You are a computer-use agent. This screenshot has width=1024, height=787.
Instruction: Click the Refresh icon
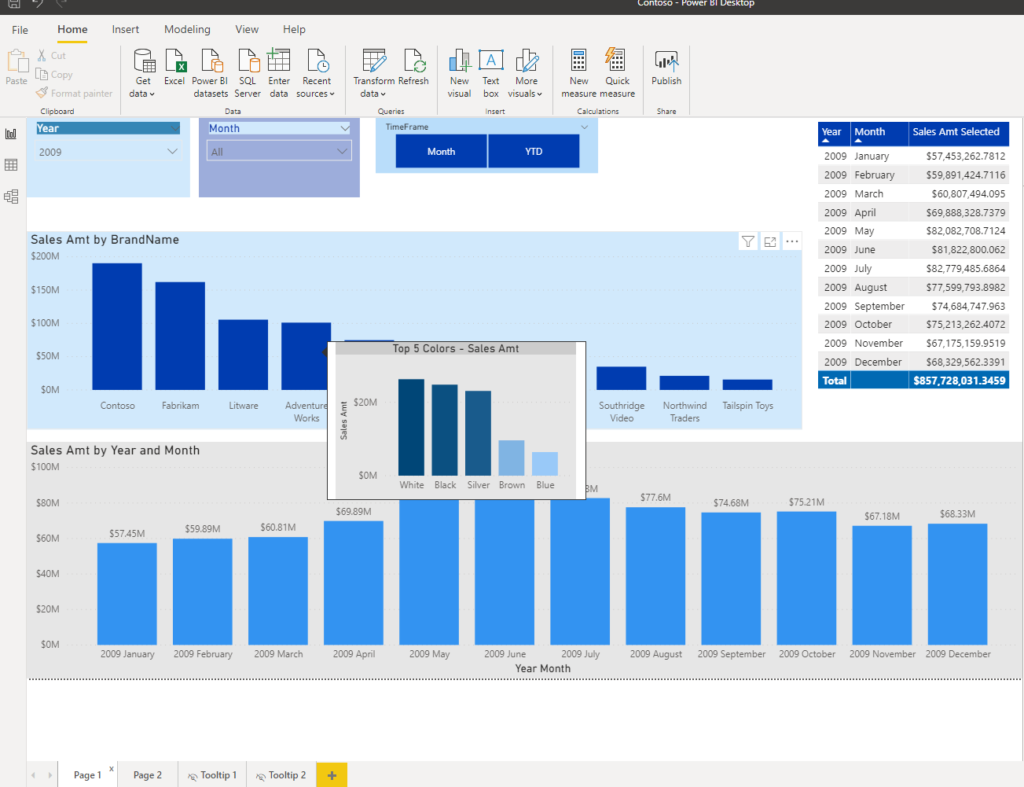coord(414,60)
